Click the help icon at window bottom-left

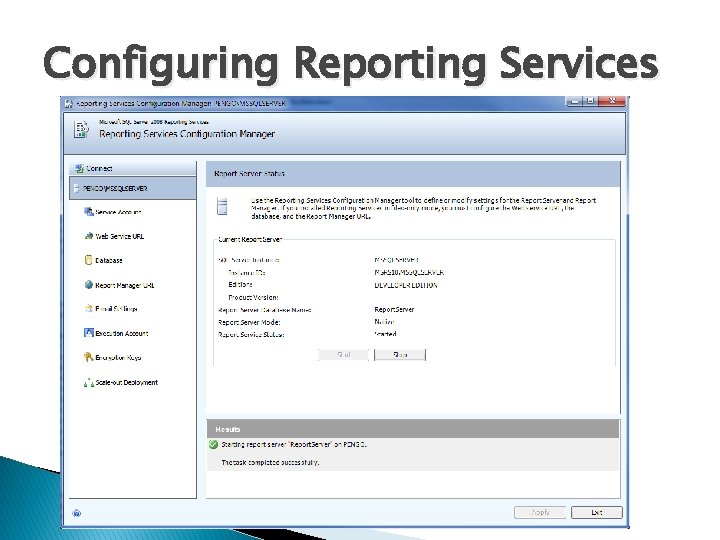pyautogui.click(x=77, y=513)
